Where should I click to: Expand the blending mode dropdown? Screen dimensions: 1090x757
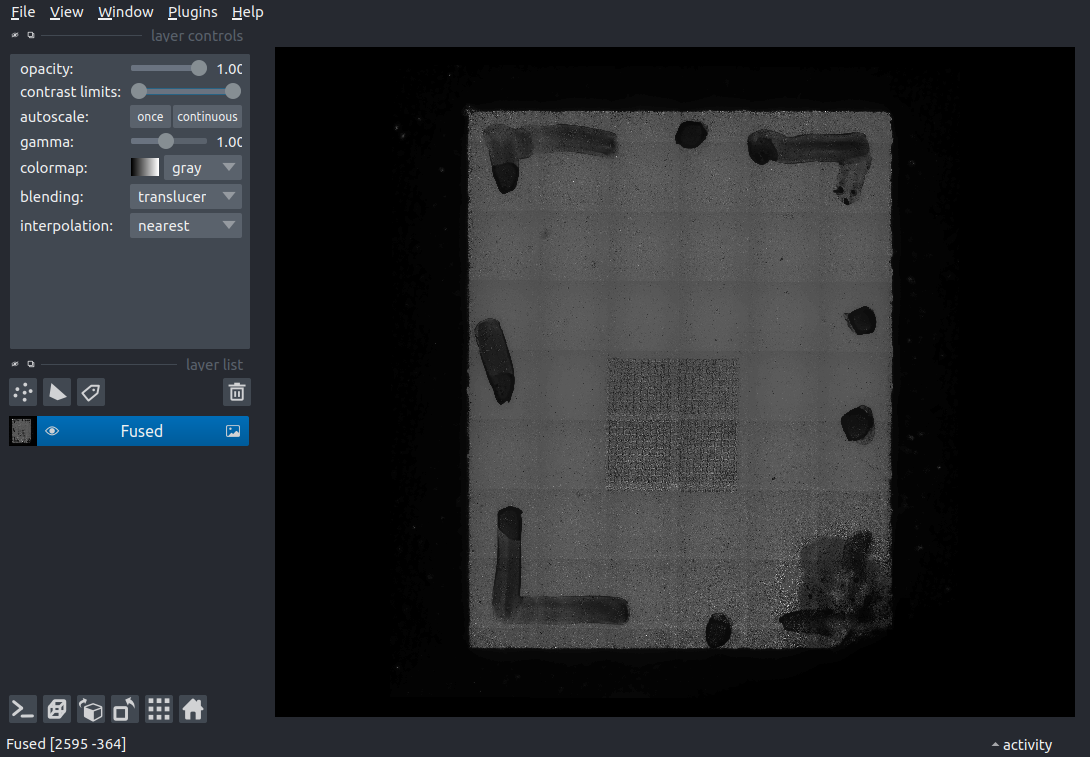click(x=186, y=197)
